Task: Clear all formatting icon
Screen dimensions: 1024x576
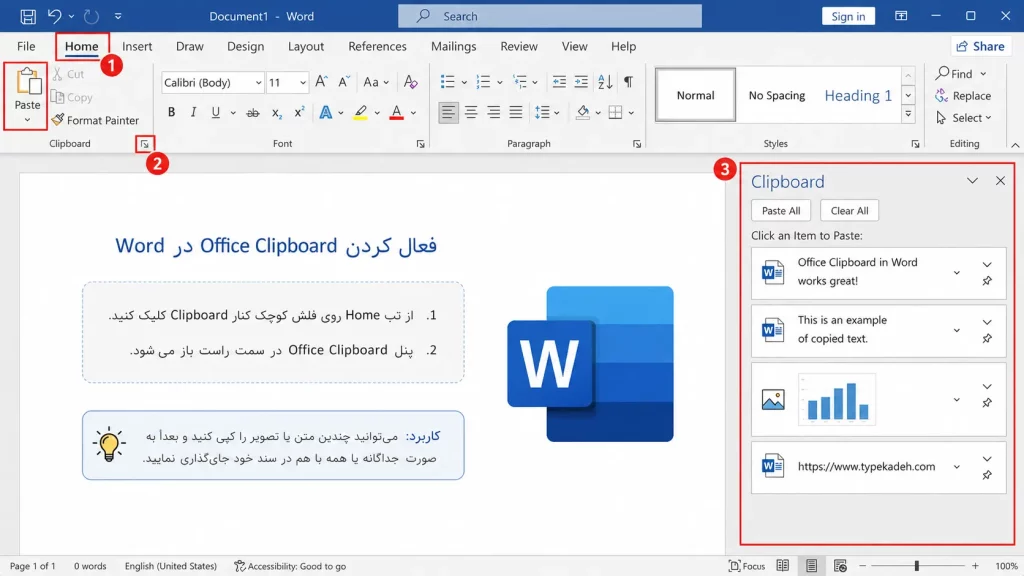Action: point(410,82)
